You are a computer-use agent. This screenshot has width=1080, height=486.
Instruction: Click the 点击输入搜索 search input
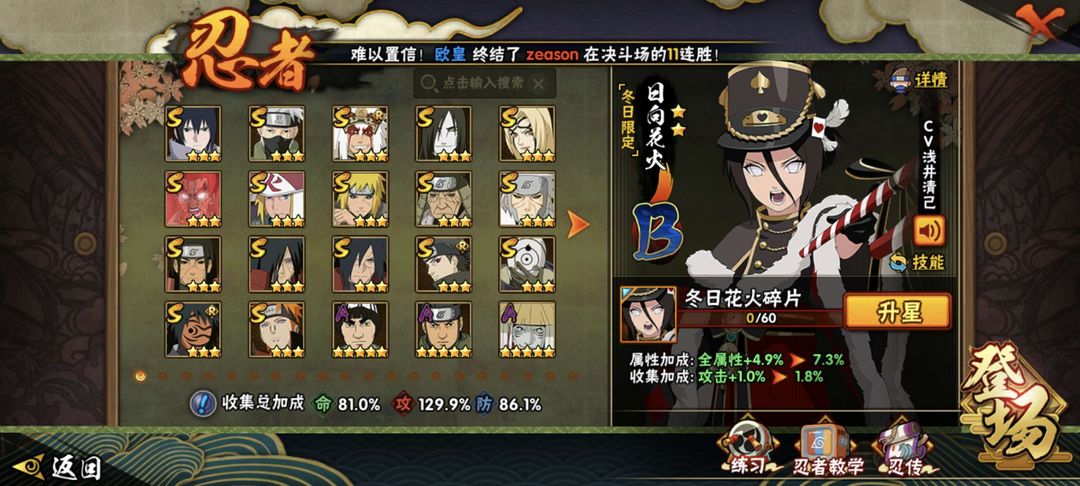click(484, 84)
